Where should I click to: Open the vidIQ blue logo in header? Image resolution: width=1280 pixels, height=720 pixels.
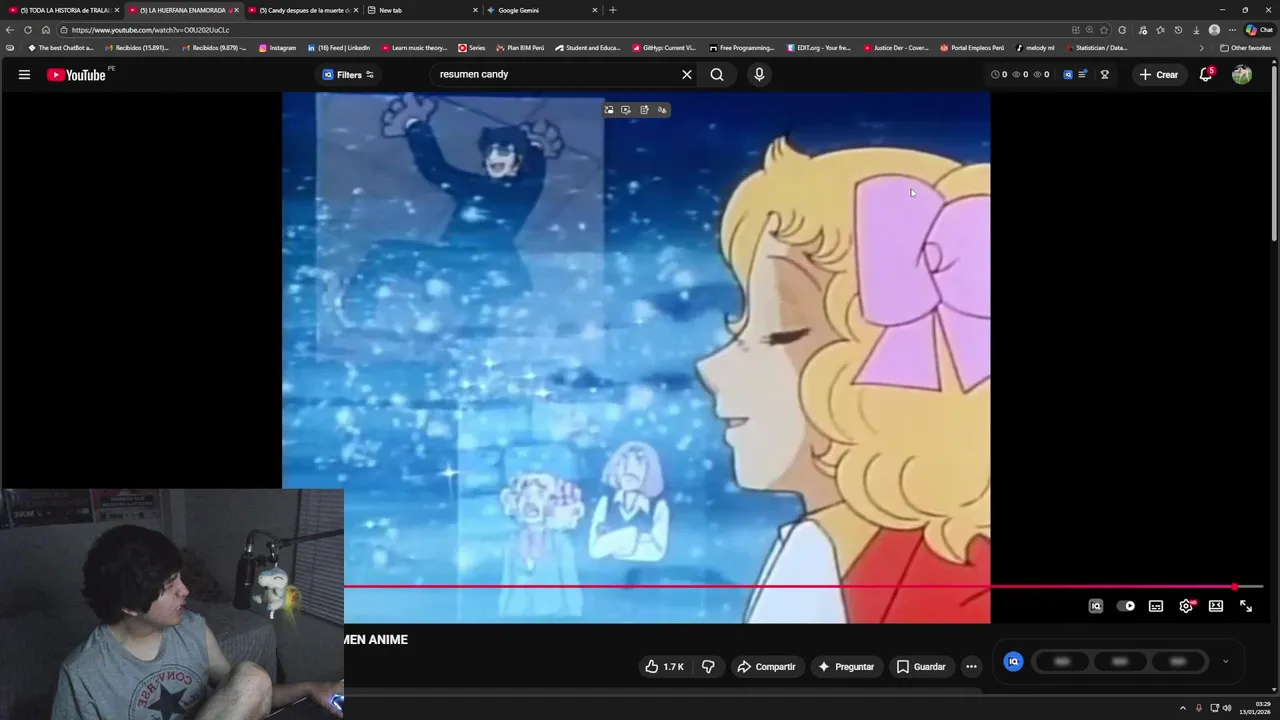1068,75
